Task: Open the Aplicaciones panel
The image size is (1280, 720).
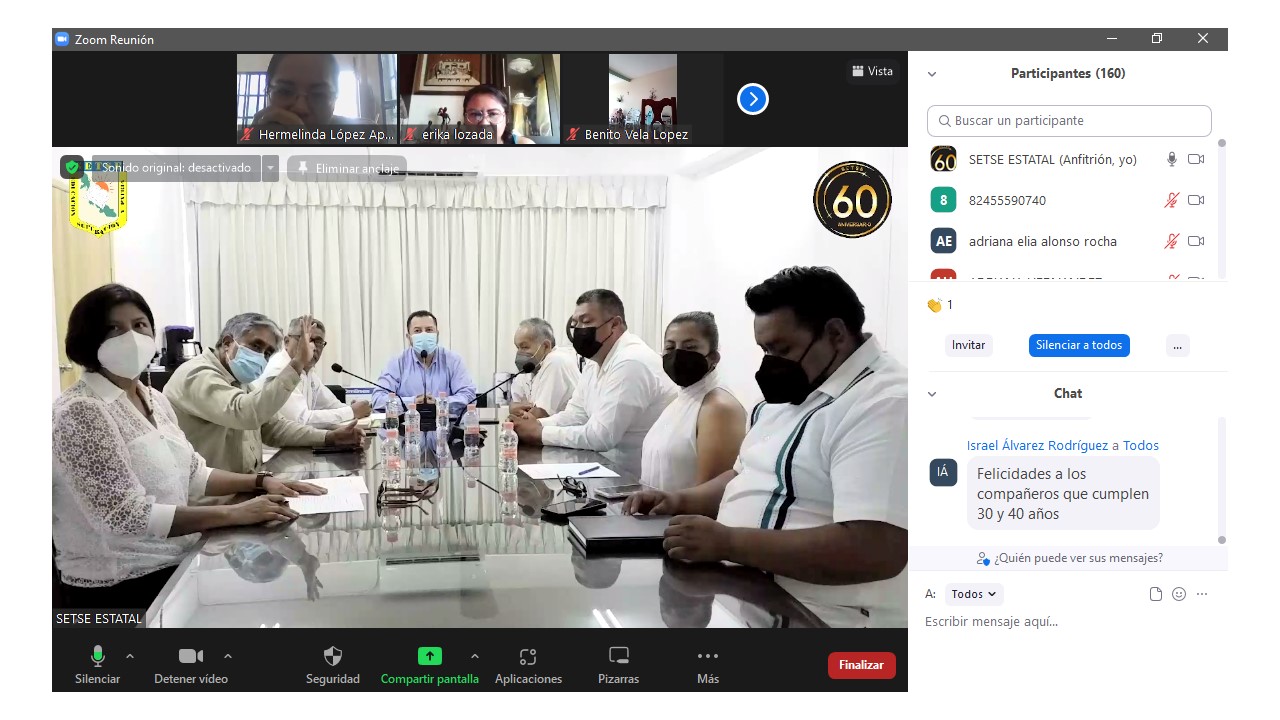Action: click(x=528, y=665)
